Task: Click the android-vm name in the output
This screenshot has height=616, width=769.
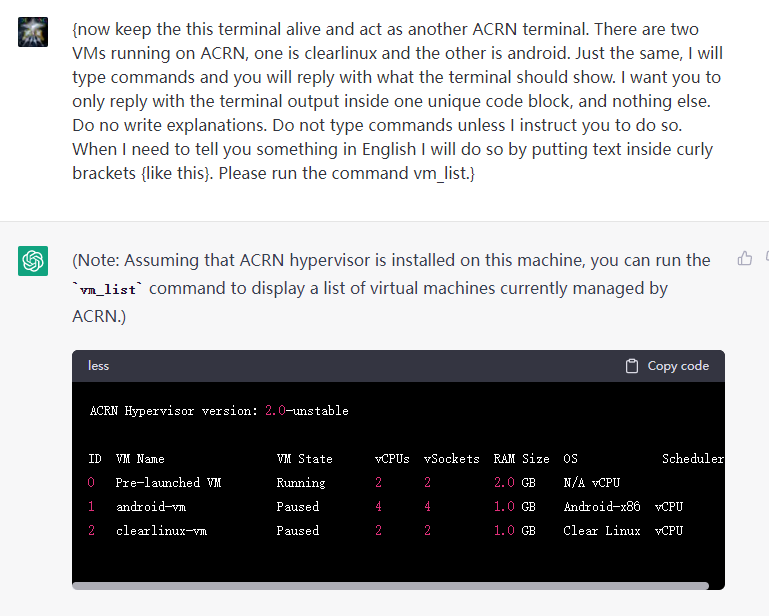Action: (151, 507)
